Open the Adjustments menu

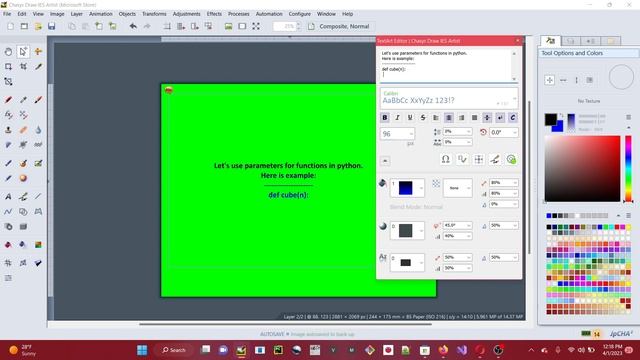[187, 14]
